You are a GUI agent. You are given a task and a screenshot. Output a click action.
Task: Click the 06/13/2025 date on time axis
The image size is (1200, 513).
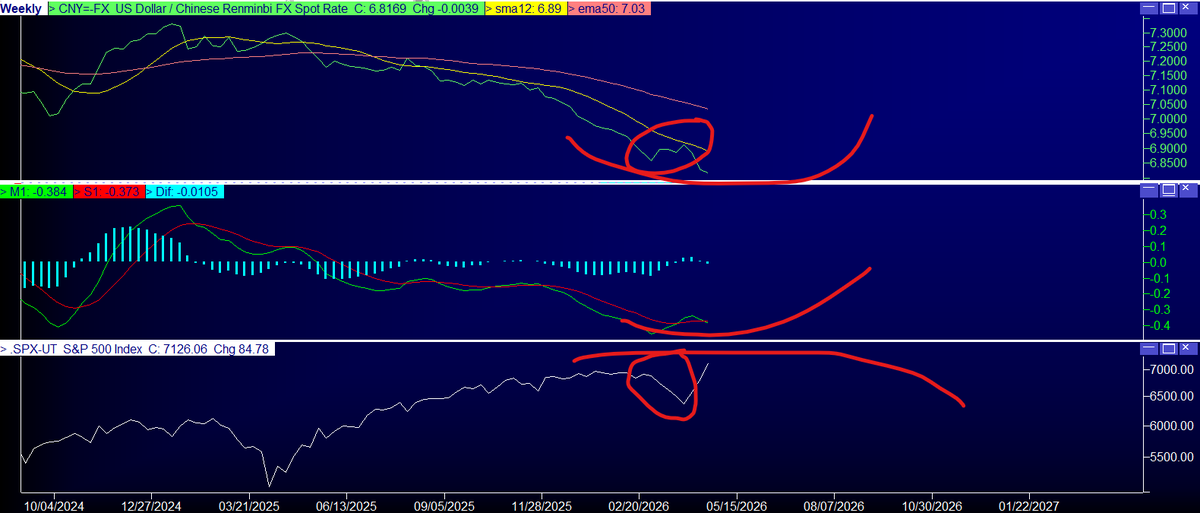pyautogui.click(x=347, y=505)
